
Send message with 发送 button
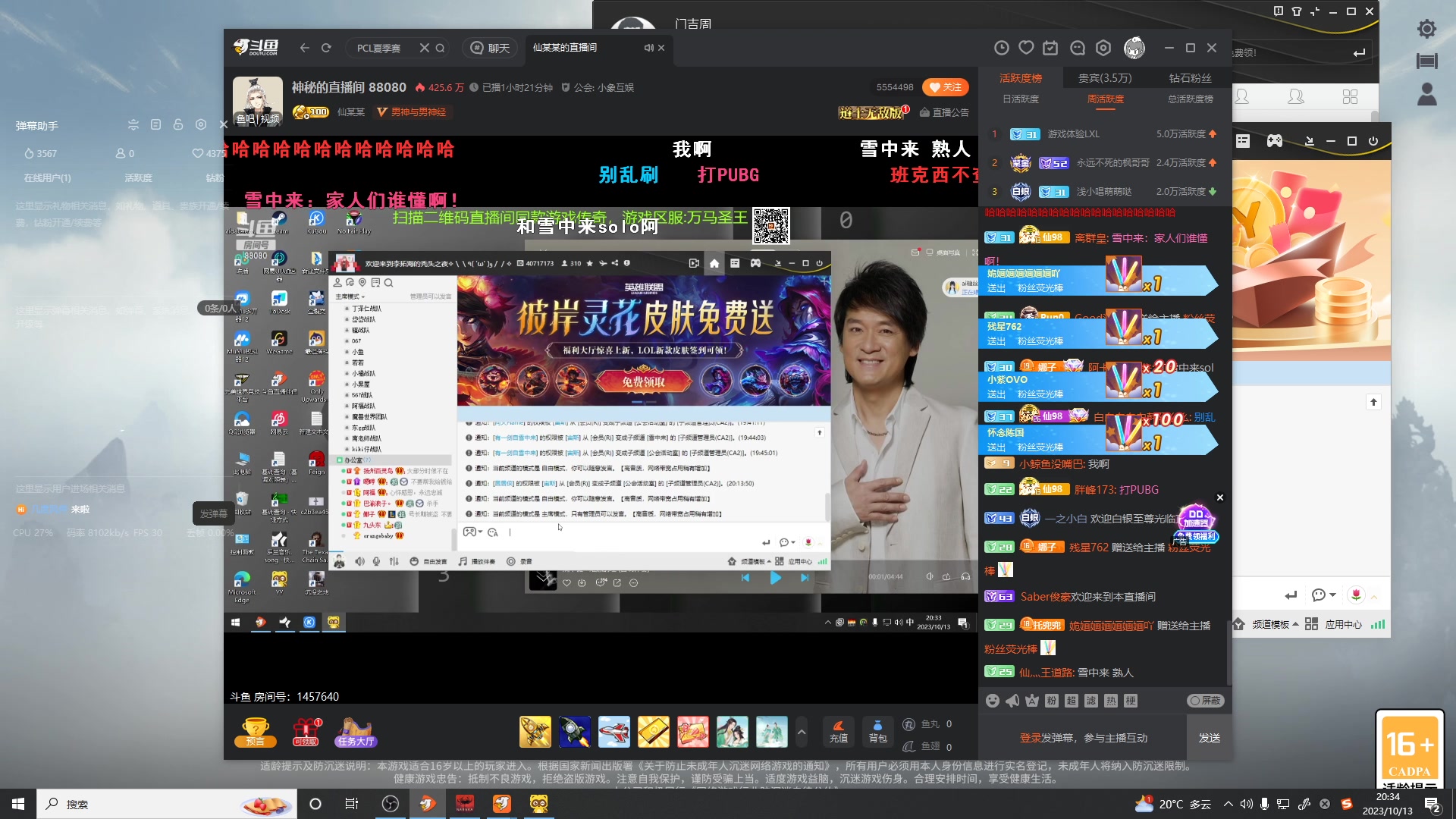(1210, 738)
